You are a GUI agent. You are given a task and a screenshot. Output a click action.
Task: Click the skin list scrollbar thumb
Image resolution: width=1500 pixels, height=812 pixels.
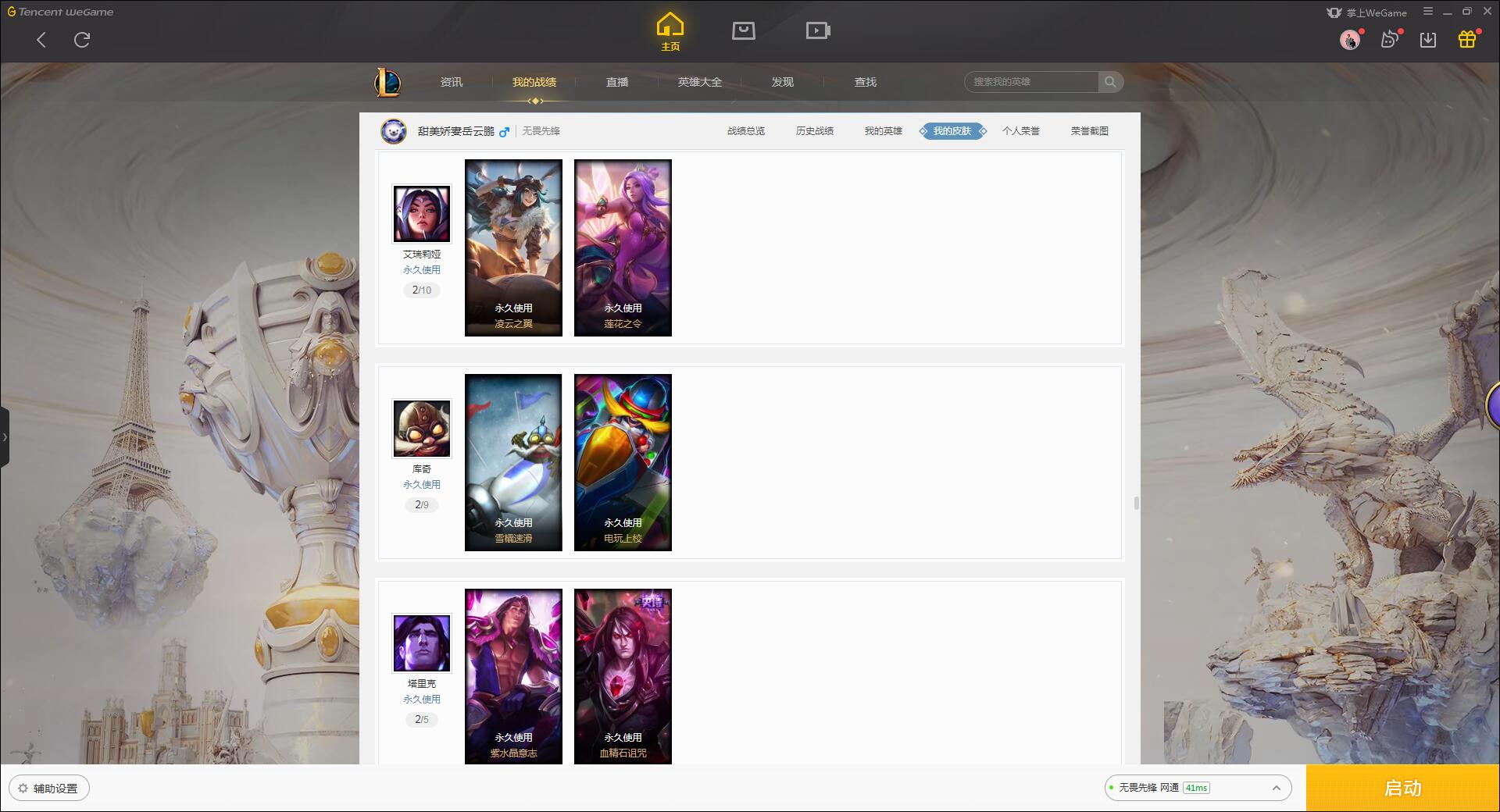point(1136,504)
